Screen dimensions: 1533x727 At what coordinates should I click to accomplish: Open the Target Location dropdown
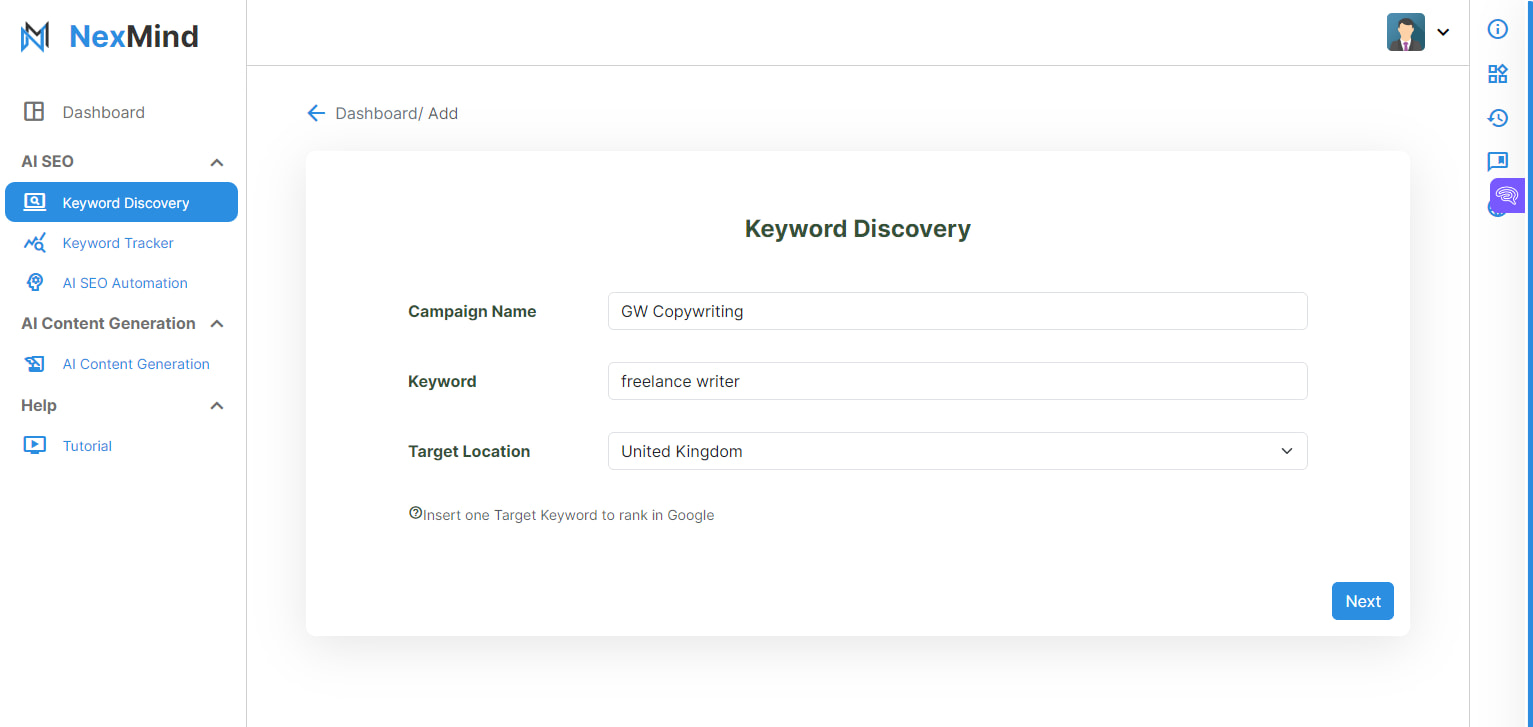pos(1287,451)
